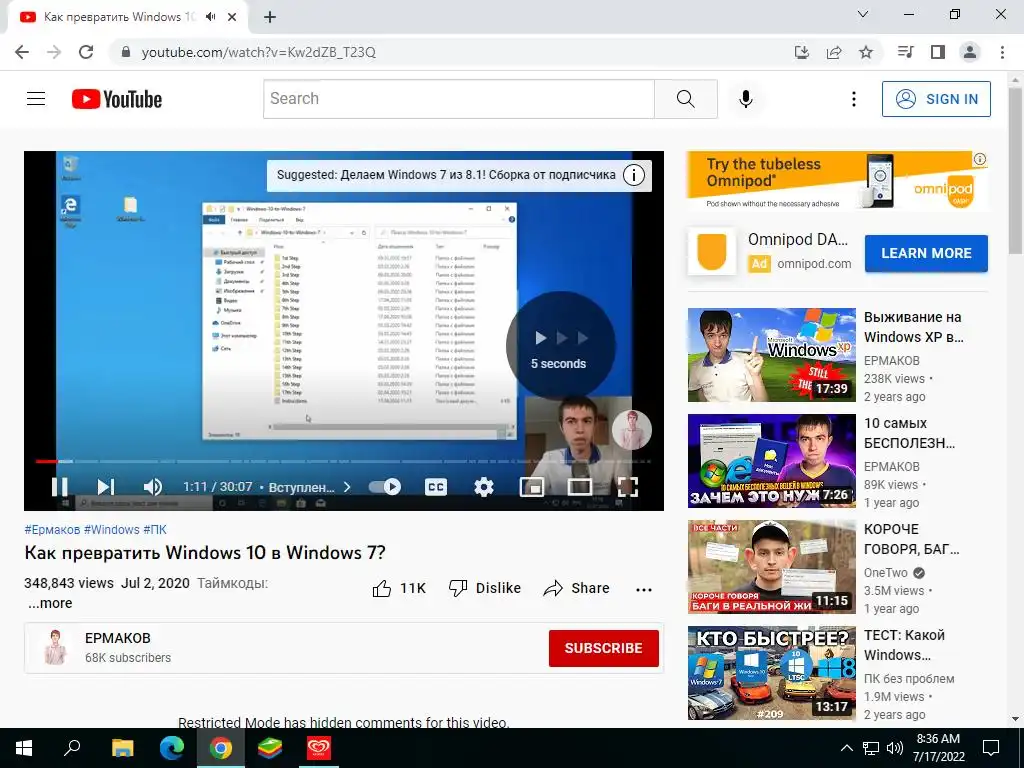Open Chrome profile avatar
This screenshot has width=1024, height=768.
970,52
